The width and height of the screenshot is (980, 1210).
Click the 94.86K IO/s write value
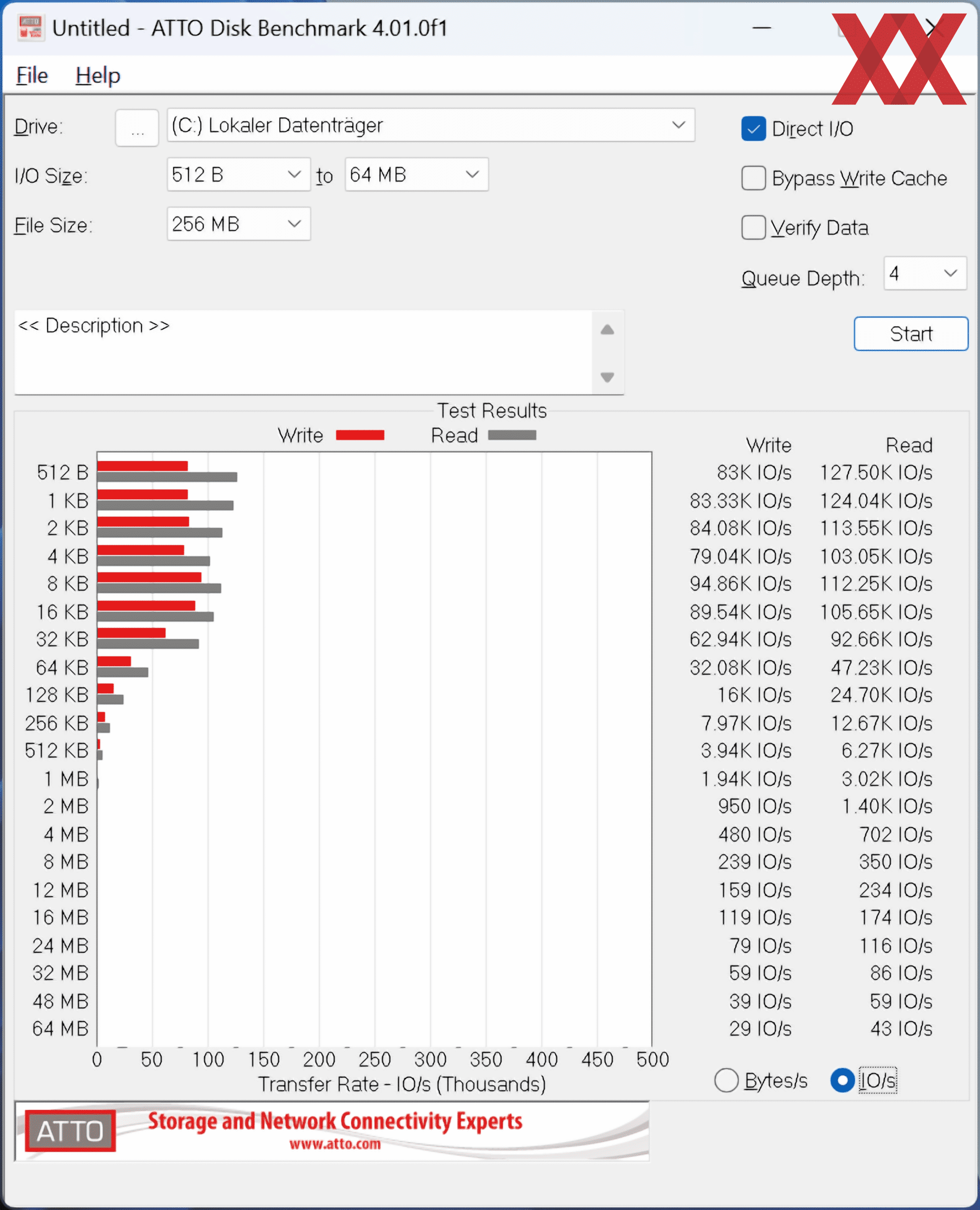click(x=740, y=584)
